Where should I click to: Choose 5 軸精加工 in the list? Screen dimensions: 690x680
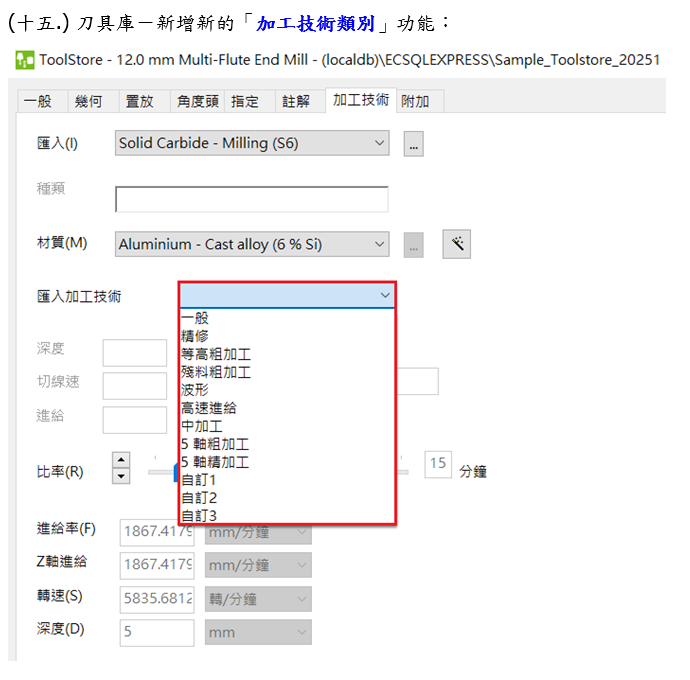pyautogui.click(x=215, y=462)
